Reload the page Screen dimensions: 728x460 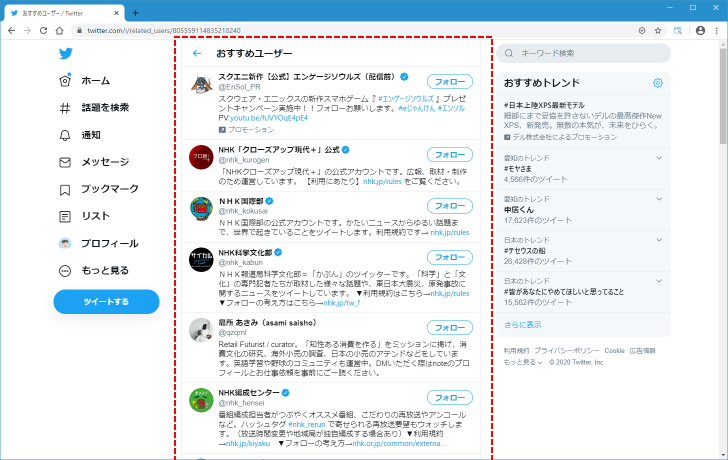[x=43, y=31]
